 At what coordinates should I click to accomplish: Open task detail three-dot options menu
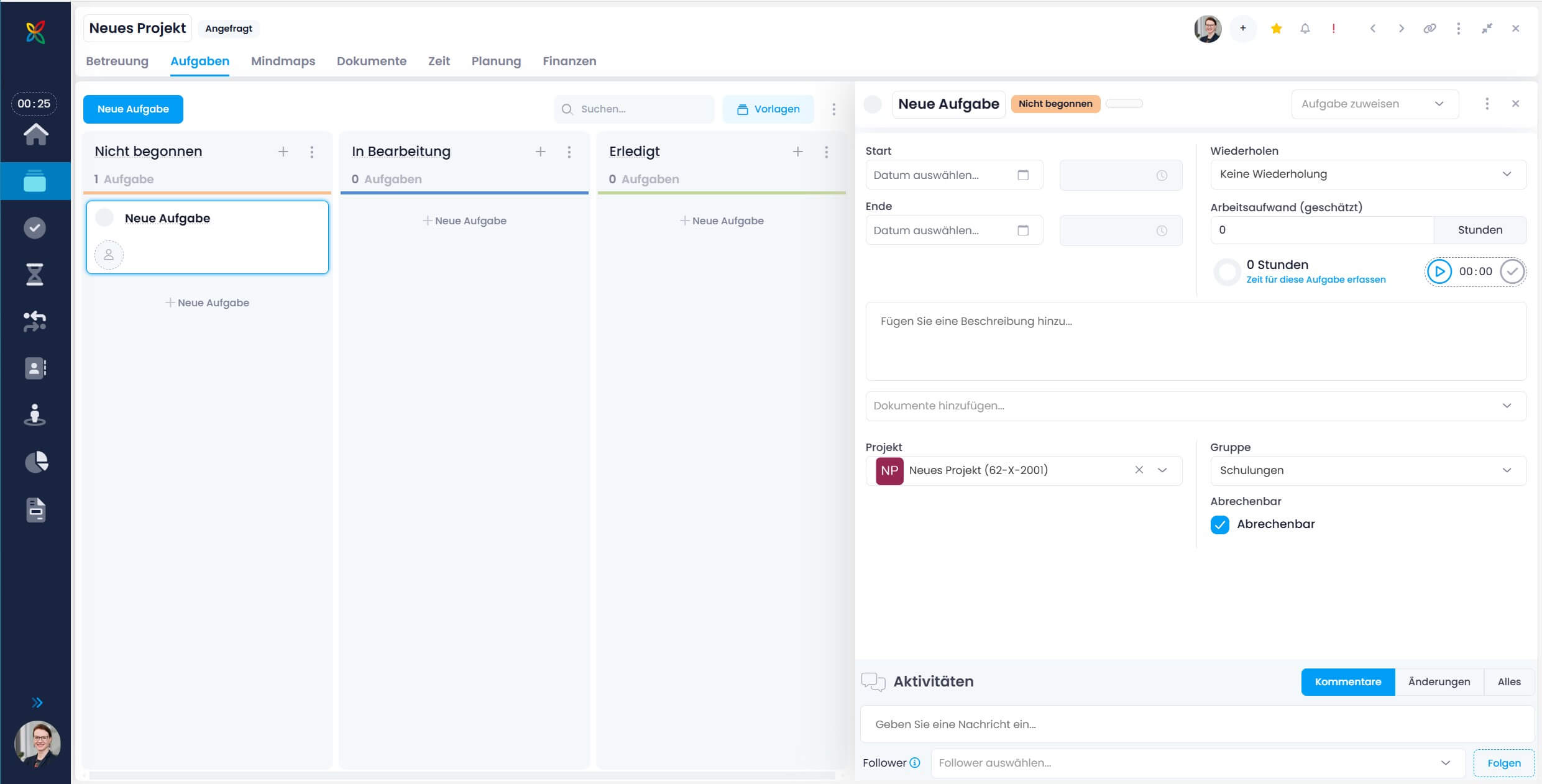(x=1487, y=104)
